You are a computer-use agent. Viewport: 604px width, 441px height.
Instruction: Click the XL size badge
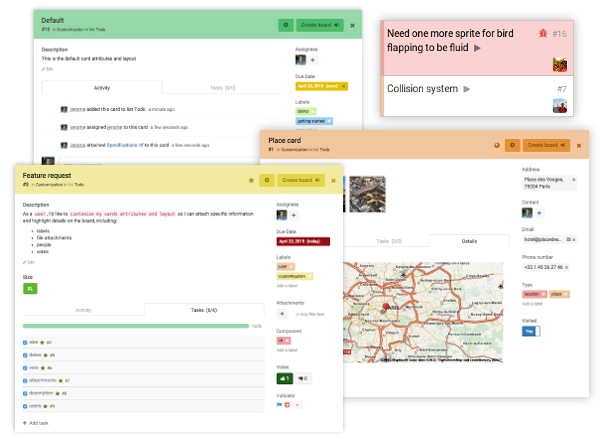(30, 288)
